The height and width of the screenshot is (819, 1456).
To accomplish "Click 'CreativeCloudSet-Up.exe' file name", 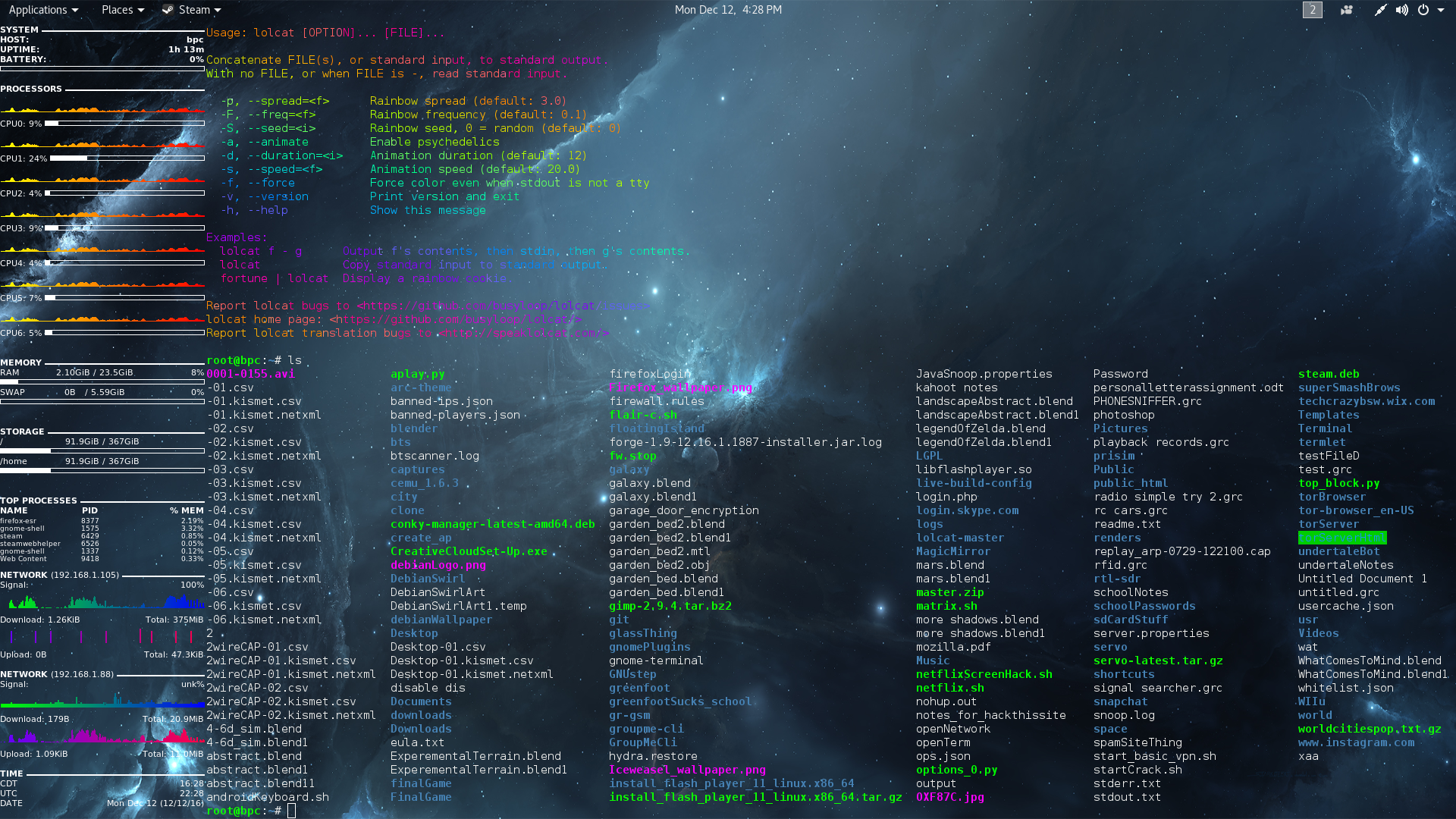I will point(469,551).
